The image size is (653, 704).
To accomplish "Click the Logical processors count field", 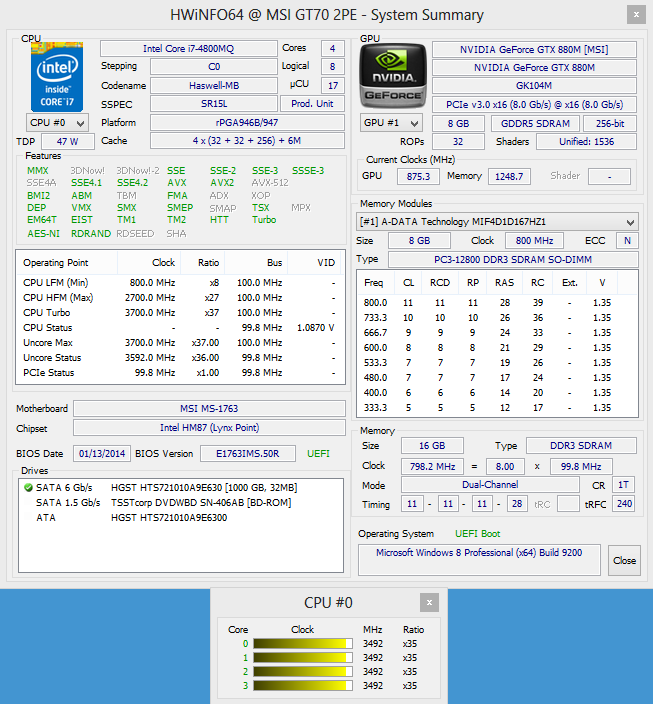I will pos(333,67).
